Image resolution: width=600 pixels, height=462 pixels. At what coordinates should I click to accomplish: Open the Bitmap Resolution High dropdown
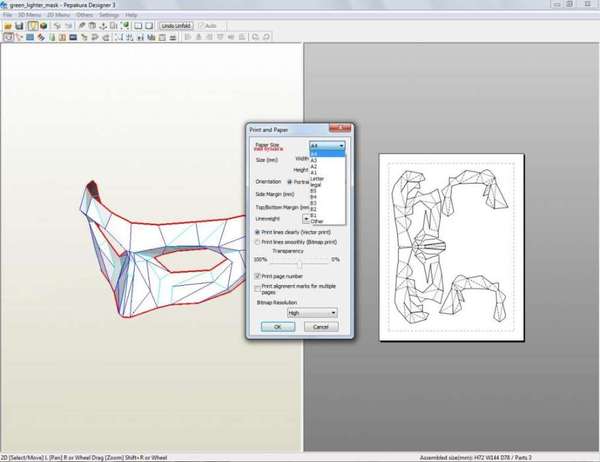click(312, 313)
